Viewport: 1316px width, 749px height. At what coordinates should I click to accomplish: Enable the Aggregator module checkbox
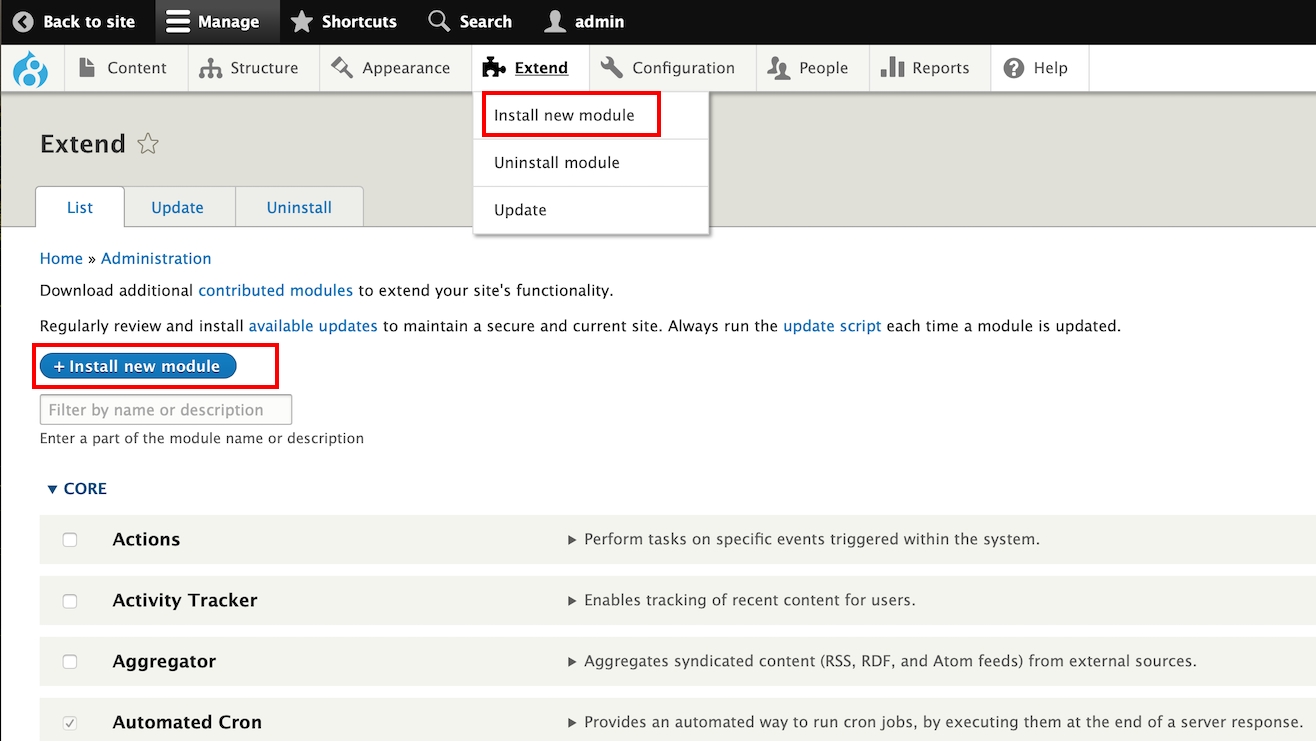(70, 662)
